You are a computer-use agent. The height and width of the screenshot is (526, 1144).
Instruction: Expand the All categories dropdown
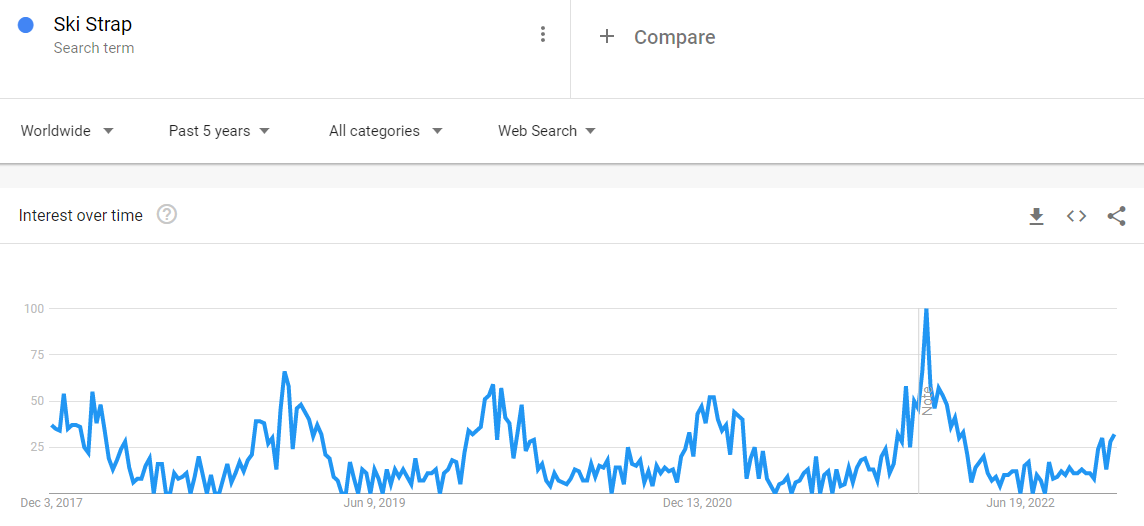[385, 131]
